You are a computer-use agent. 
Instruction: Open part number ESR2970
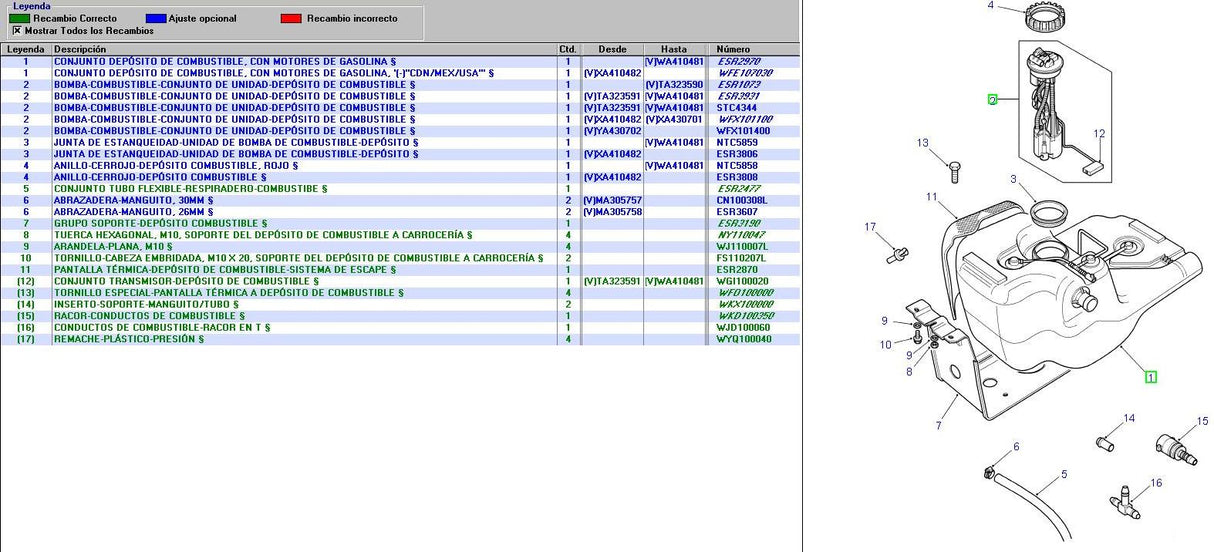738,62
